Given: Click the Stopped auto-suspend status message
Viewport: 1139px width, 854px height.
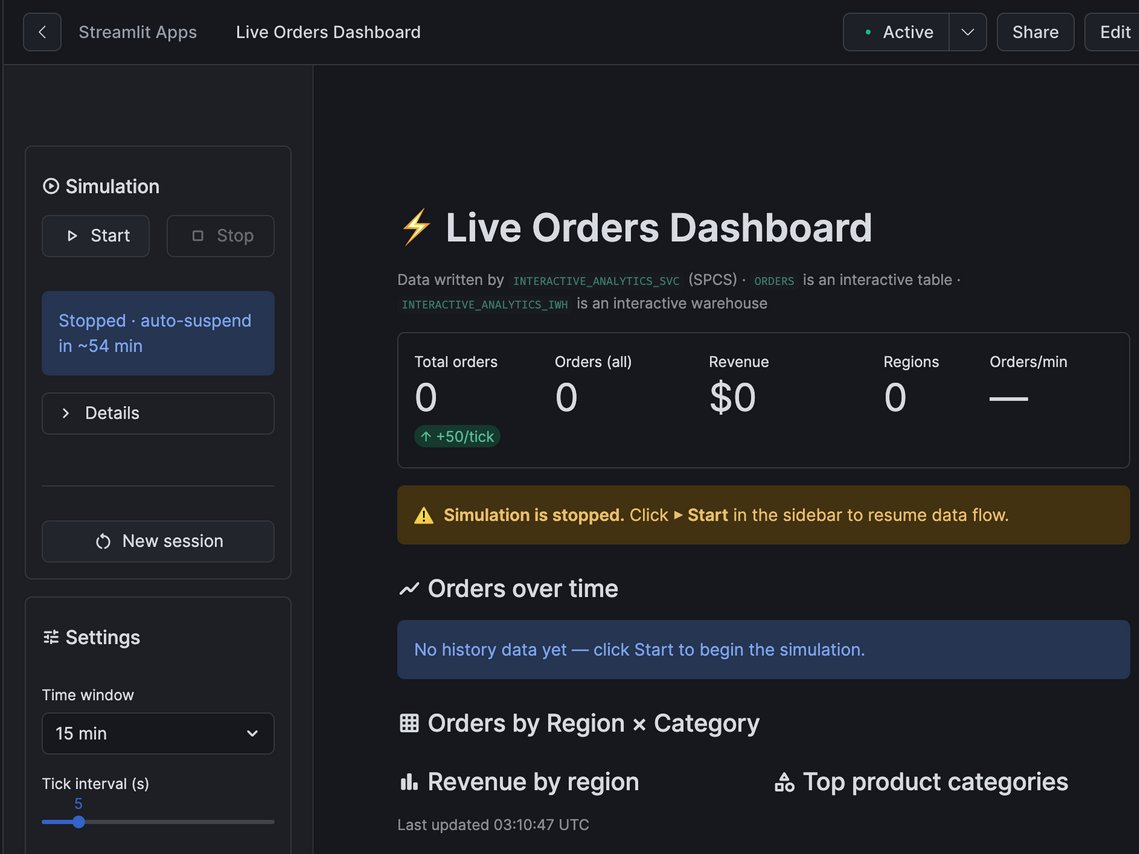Looking at the screenshot, I should click(x=158, y=333).
